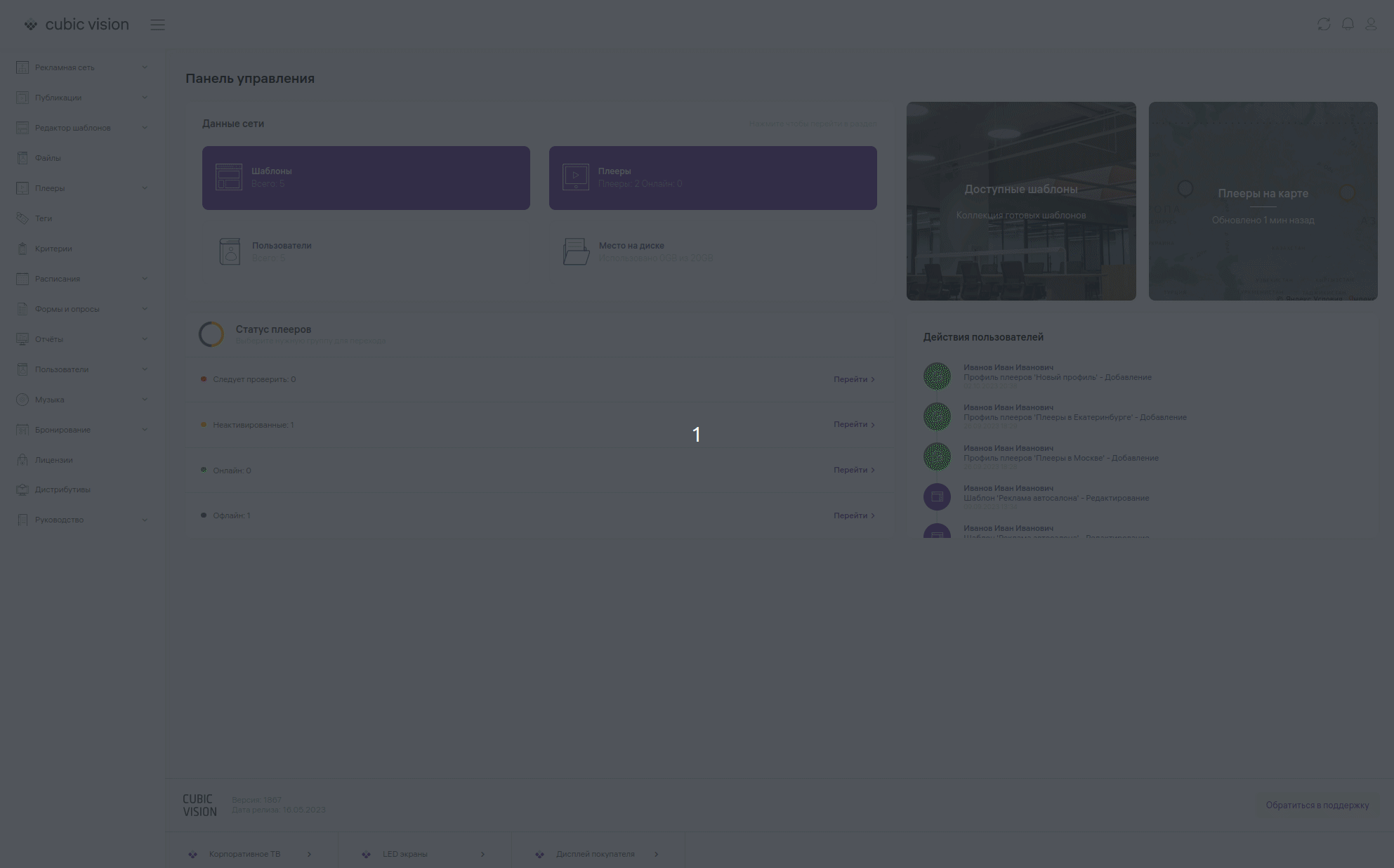
Task: Open Критерии in the sidebar
Action: pyautogui.click(x=53, y=249)
